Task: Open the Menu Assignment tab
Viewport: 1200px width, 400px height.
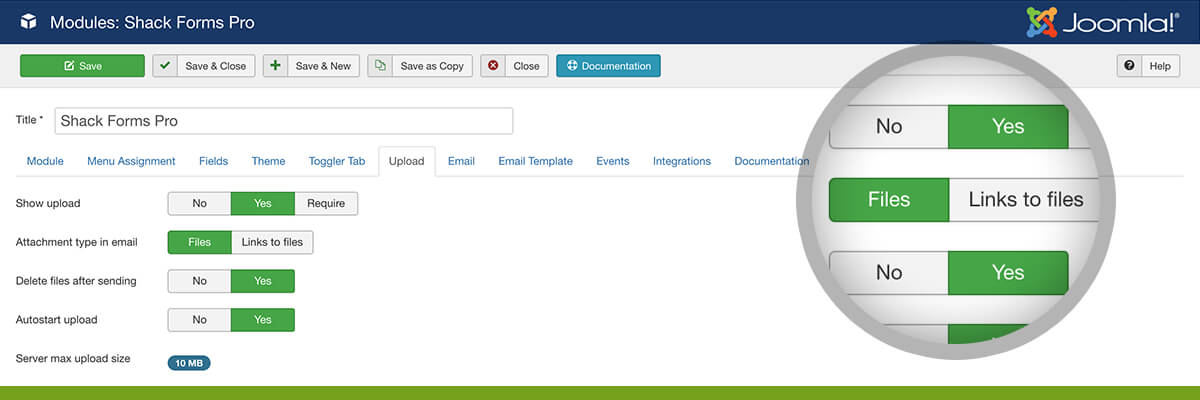Action: [131, 161]
